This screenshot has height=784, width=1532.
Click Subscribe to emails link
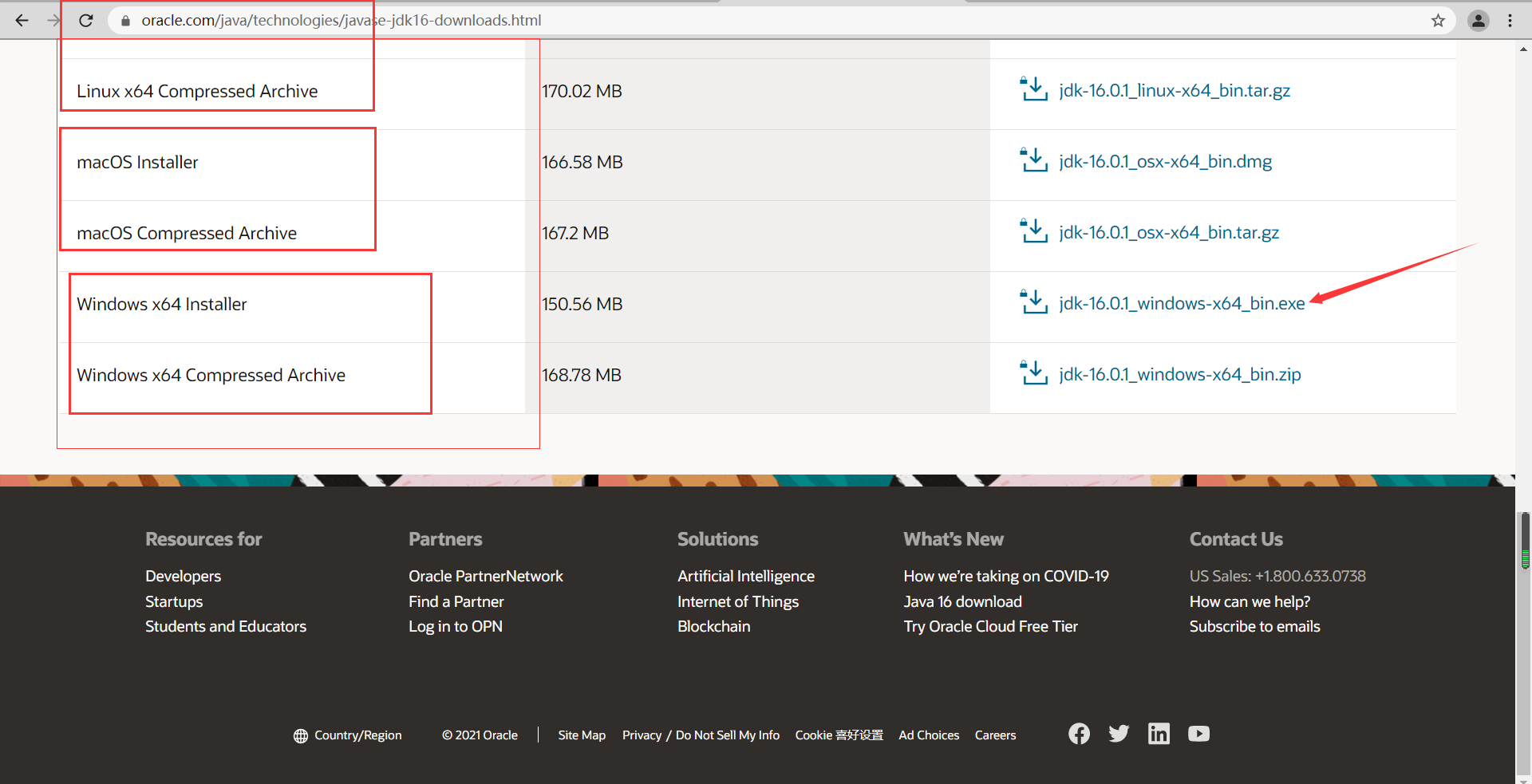1254,626
